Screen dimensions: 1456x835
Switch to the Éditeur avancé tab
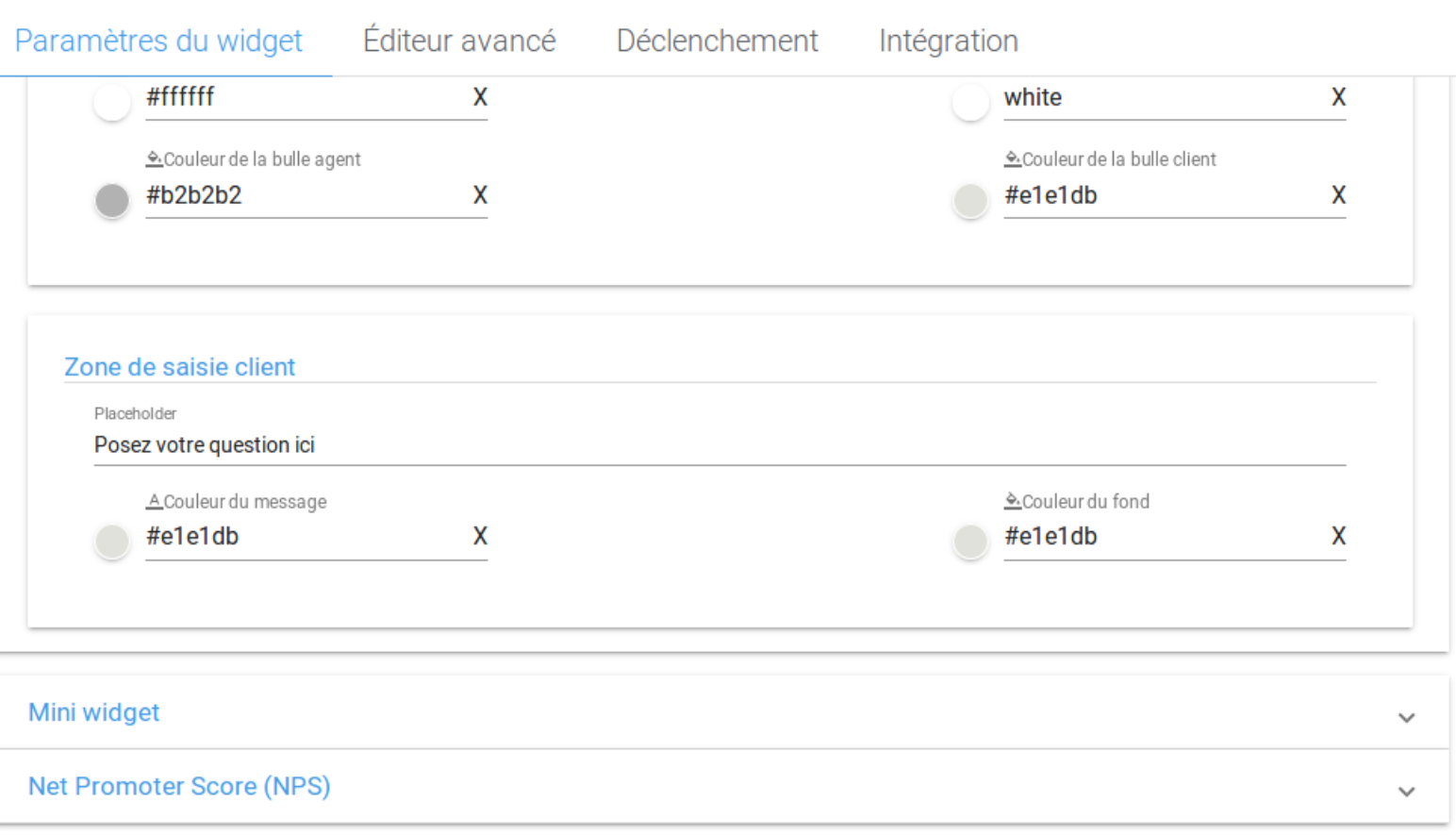point(459,41)
